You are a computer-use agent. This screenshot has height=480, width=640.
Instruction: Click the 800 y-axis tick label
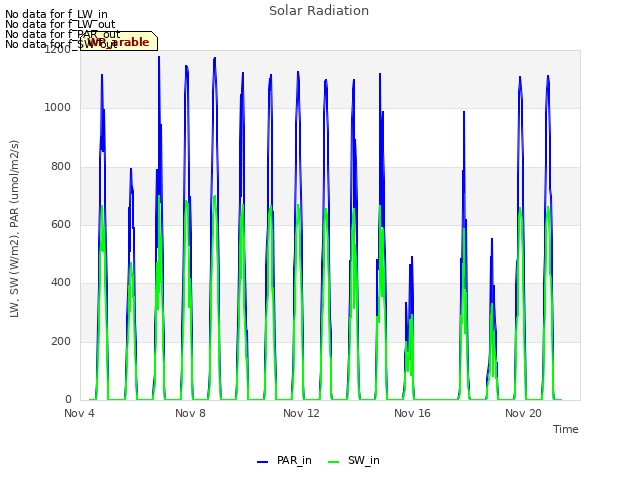point(61,167)
